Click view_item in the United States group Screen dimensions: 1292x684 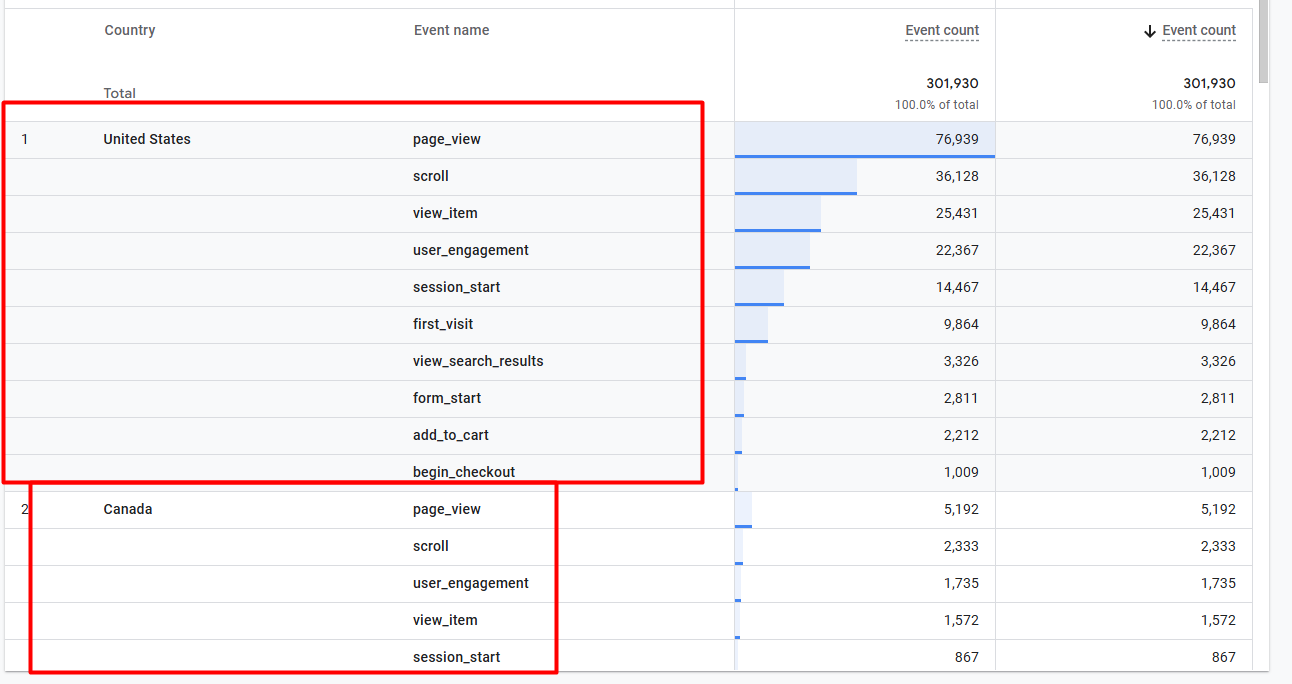pos(445,213)
